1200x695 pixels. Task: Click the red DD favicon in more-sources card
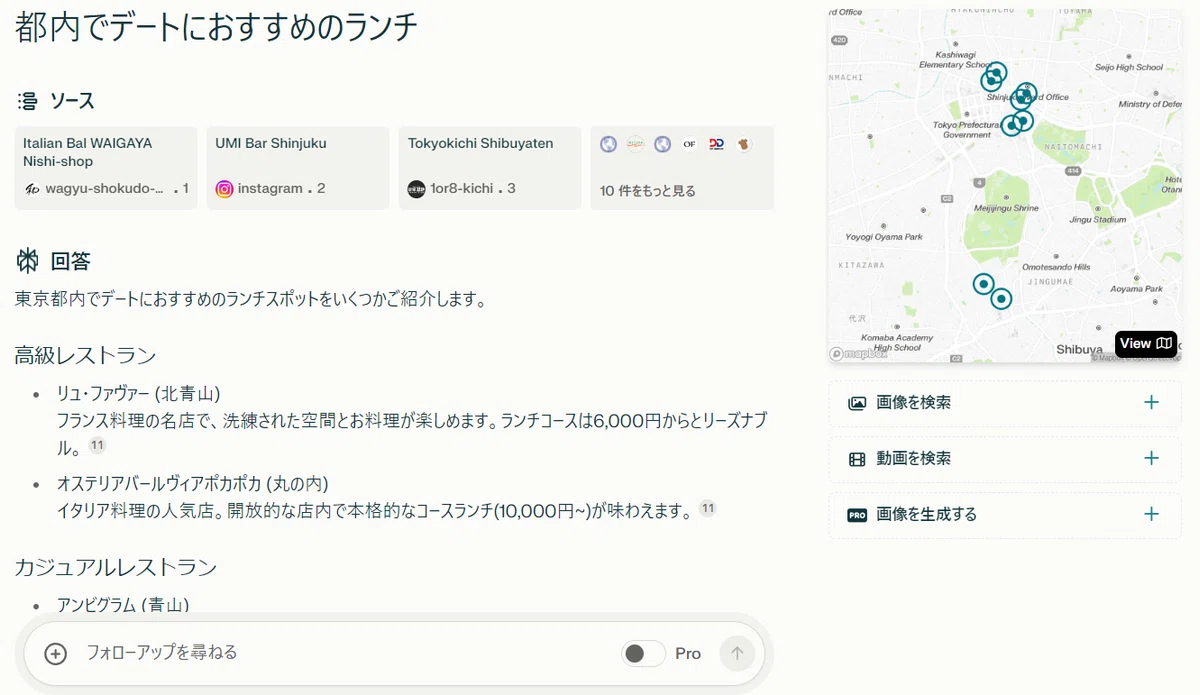(716, 144)
